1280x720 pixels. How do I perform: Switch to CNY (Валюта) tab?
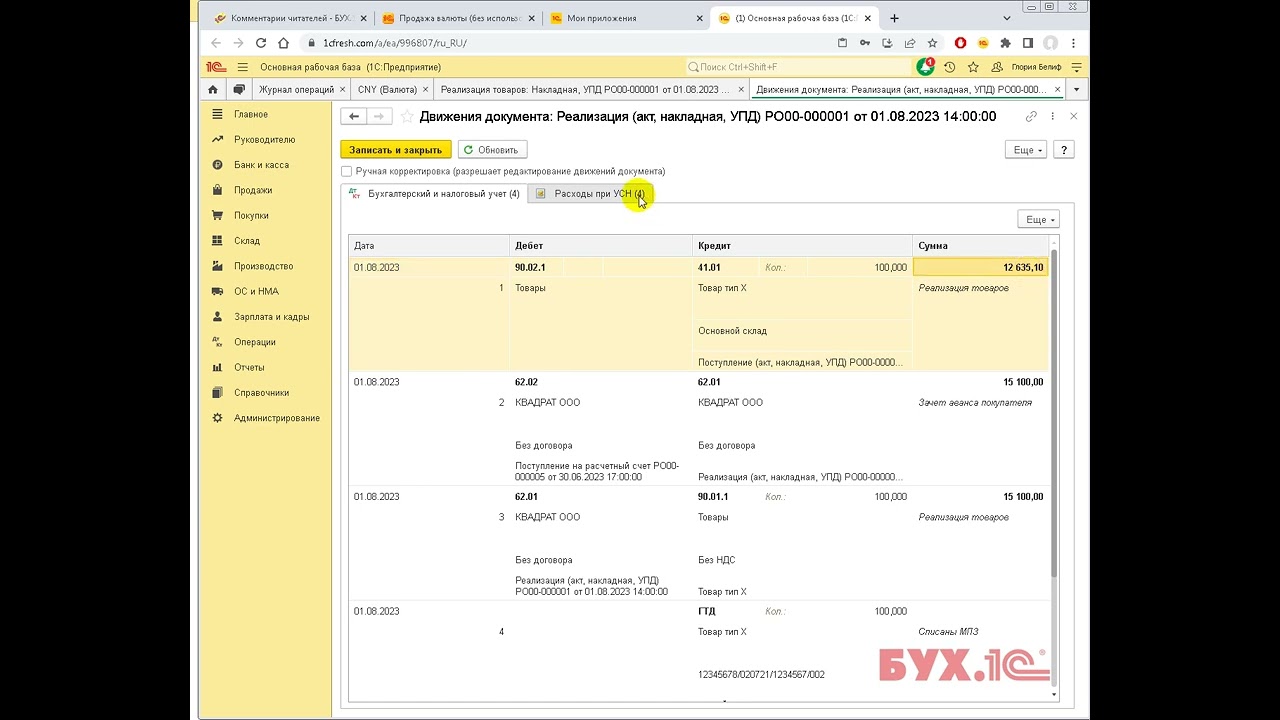387,89
